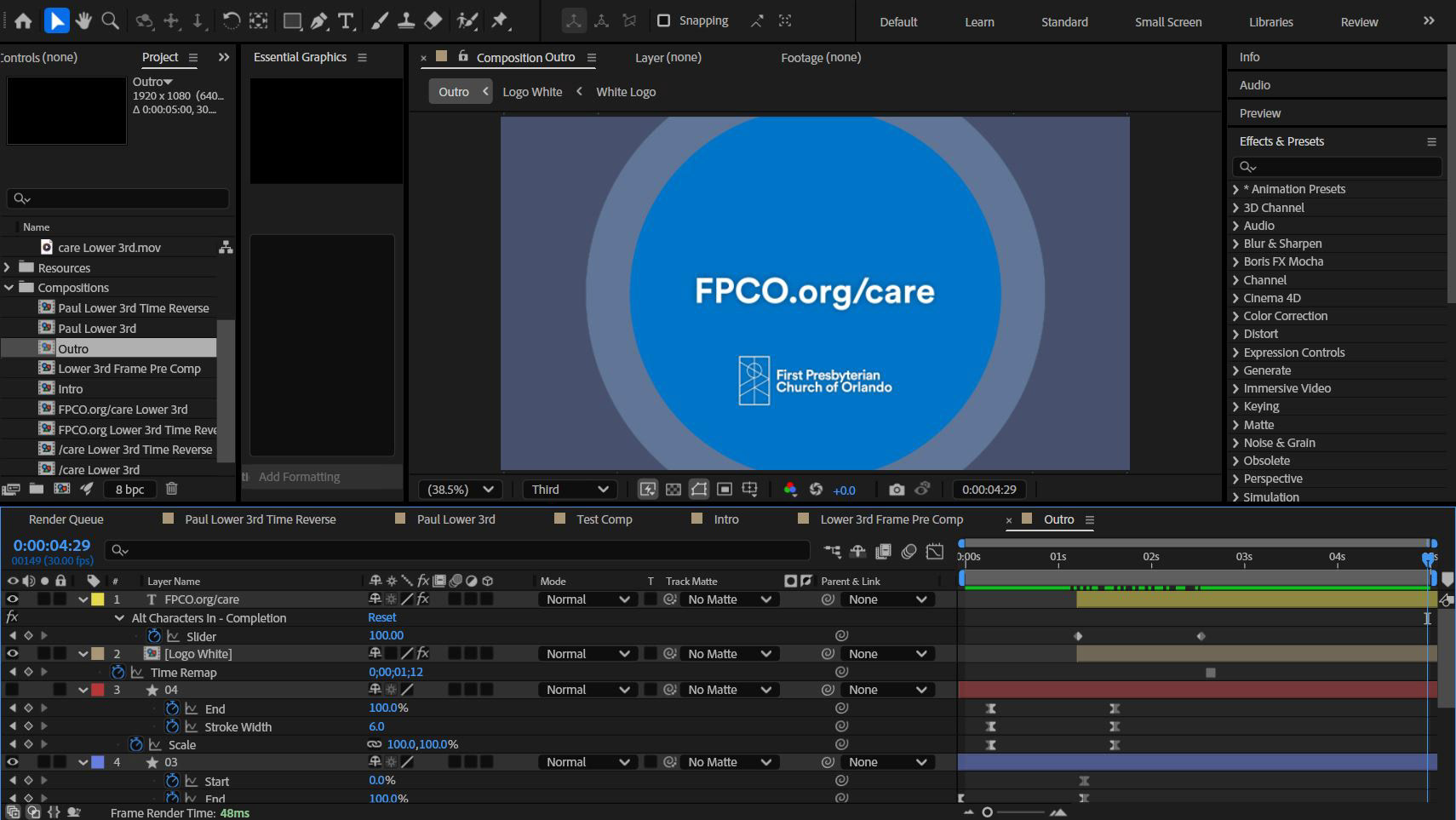The image size is (1456, 820).
Task: Select the Pan camera tool
Action: pos(172,20)
